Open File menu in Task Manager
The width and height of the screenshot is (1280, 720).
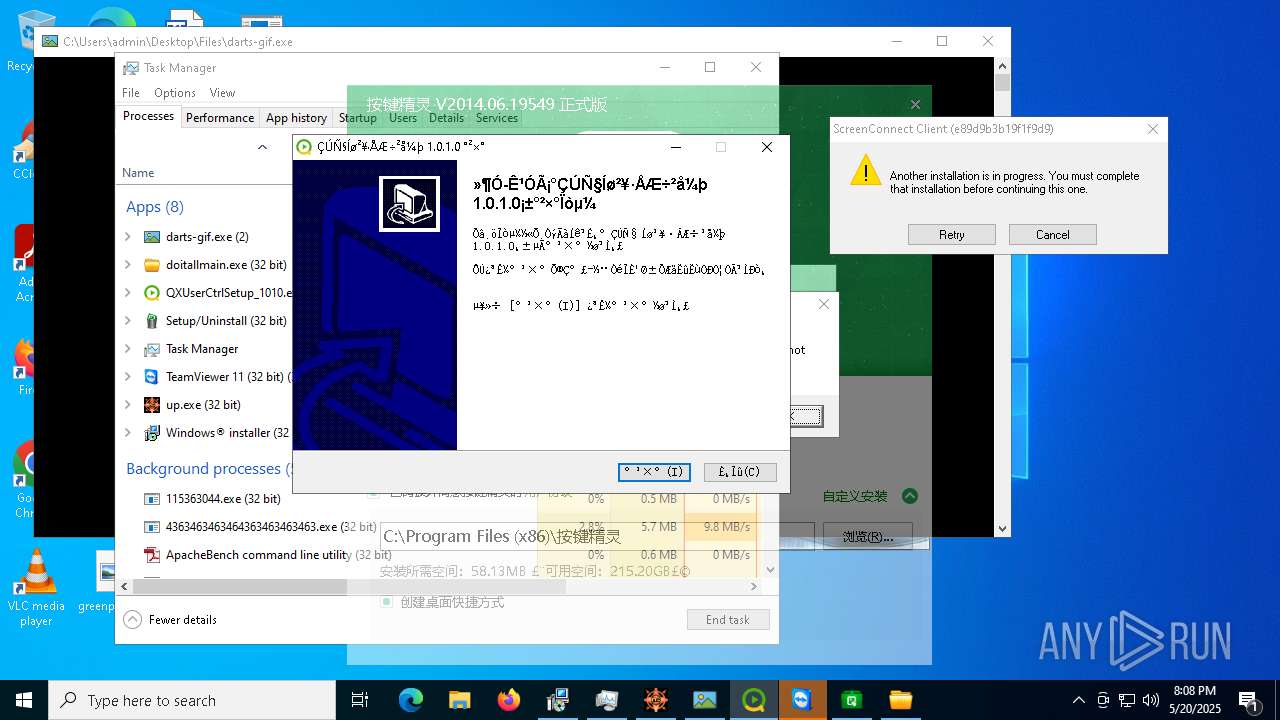tap(131, 93)
